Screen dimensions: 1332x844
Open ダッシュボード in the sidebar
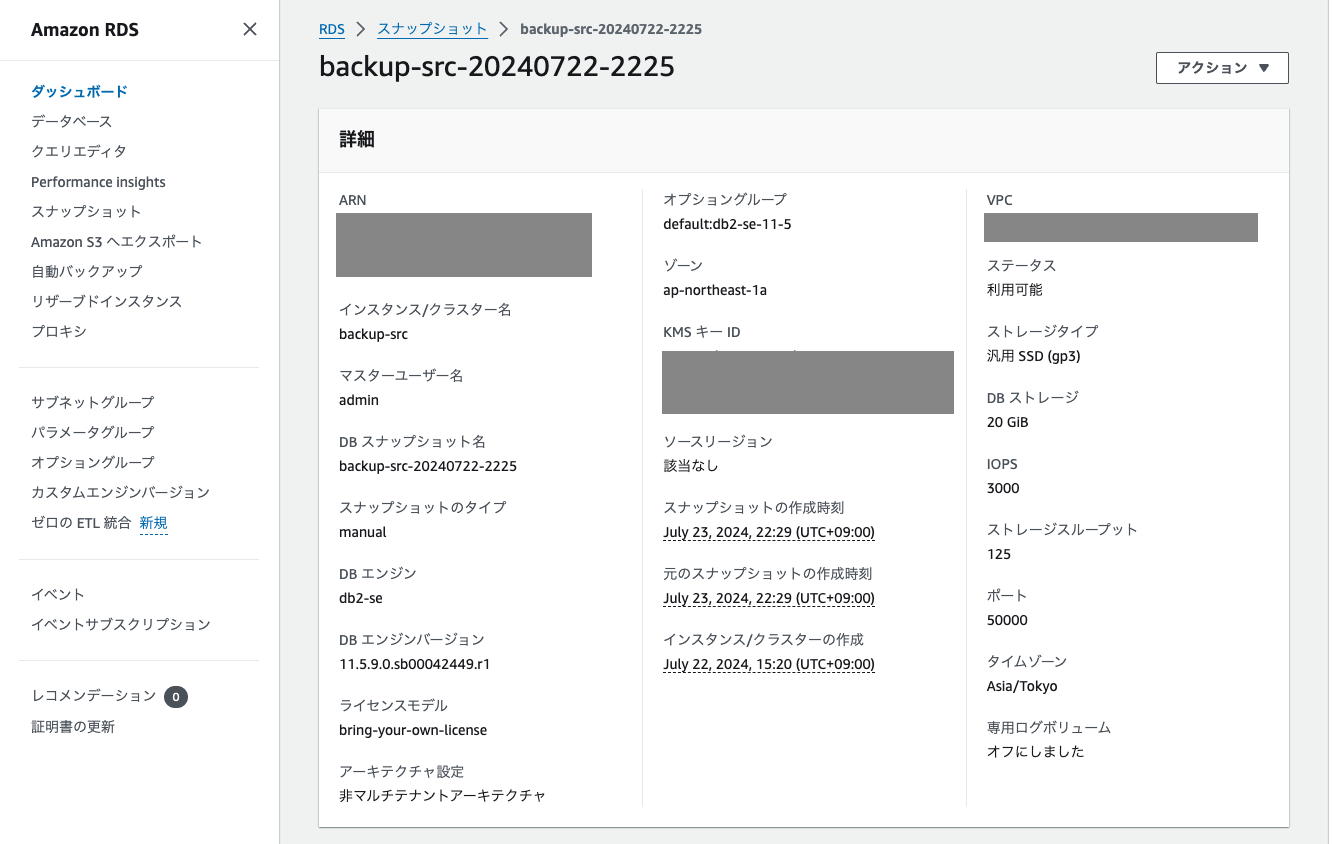coord(80,91)
